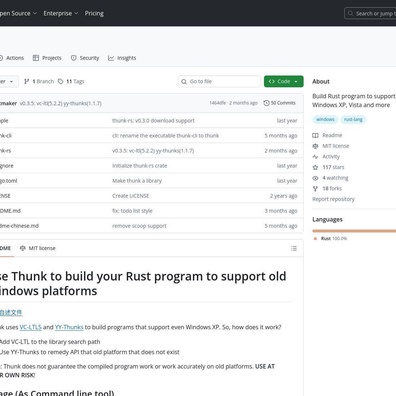Image resolution: width=396 pixels, height=396 pixels.
Task: Open Rust 100.0% language link
Action: point(334,238)
